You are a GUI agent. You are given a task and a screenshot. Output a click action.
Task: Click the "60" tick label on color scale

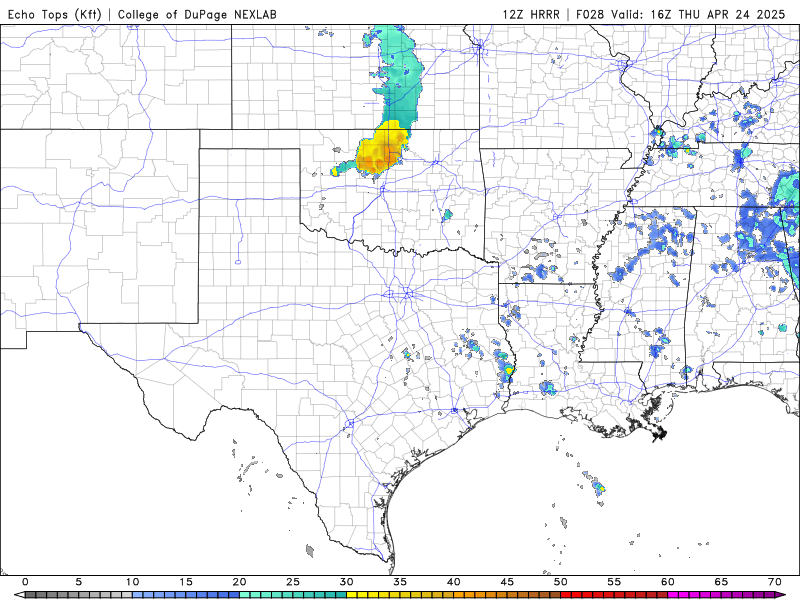pos(668,582)
